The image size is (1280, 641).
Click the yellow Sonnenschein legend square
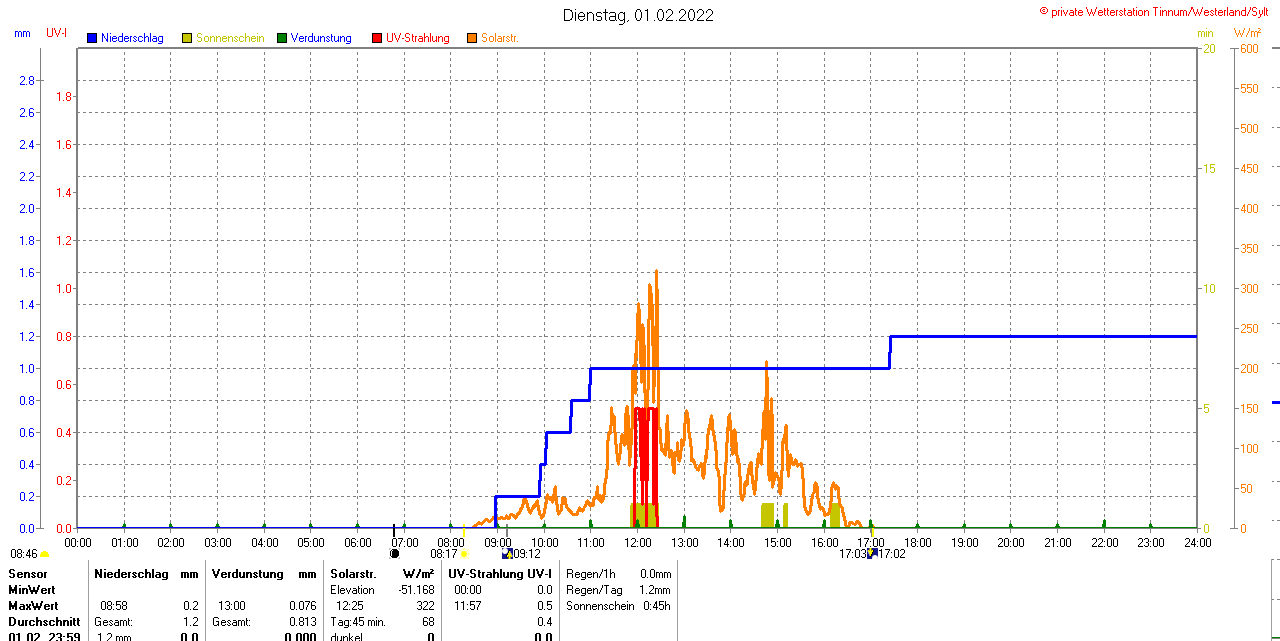click(x=187, y=38)
